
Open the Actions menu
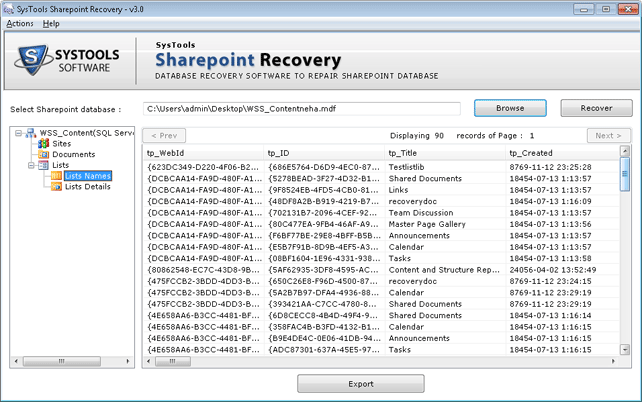point(20,24)
